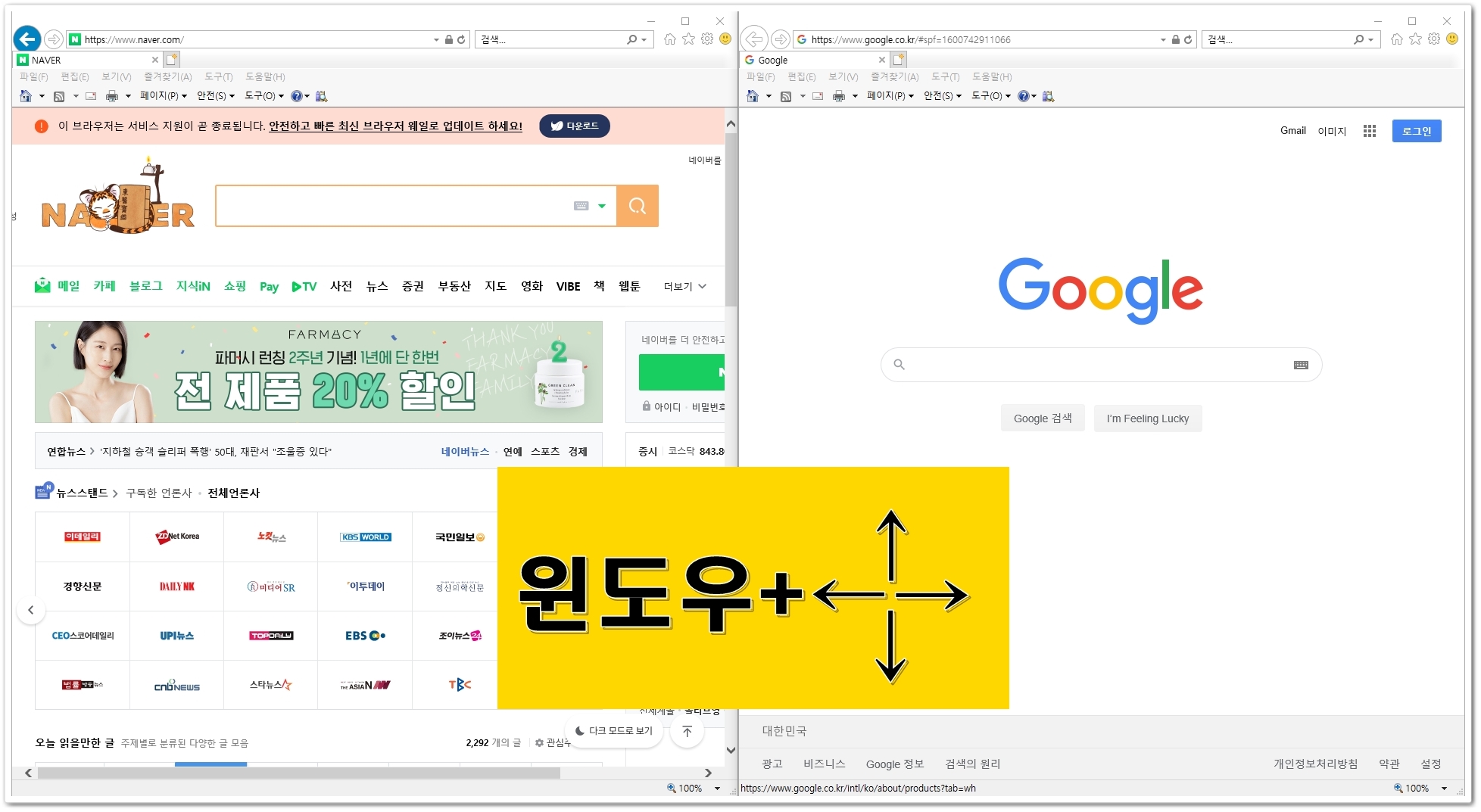The image size is (1481, 812).
Task: Click Back arrow in Google window
Action: tap(754, 39)
